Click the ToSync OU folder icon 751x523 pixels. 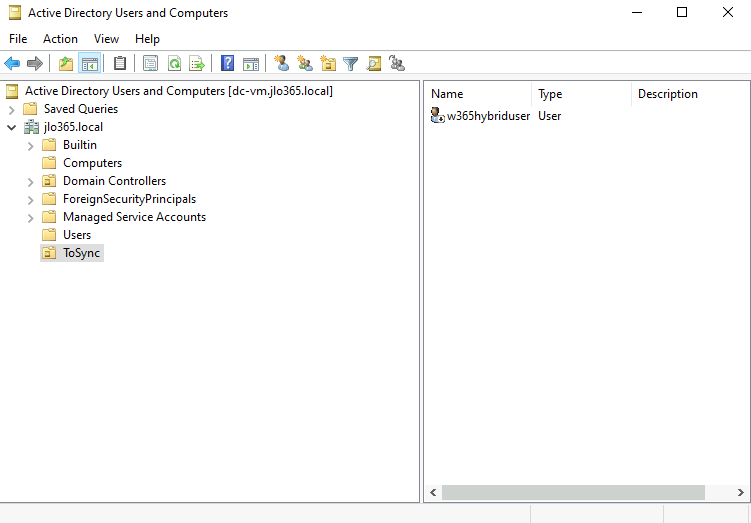tap(49, 253)
